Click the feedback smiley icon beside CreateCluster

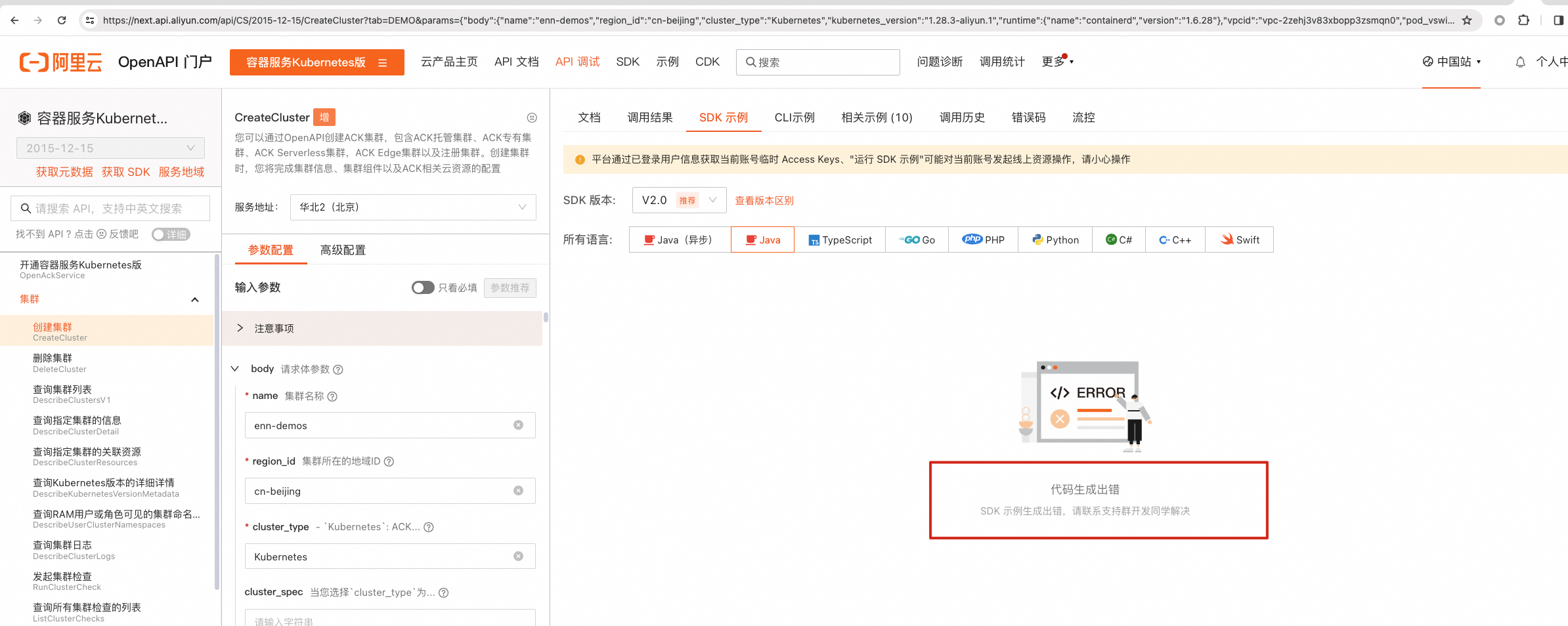tap(532, 117)
